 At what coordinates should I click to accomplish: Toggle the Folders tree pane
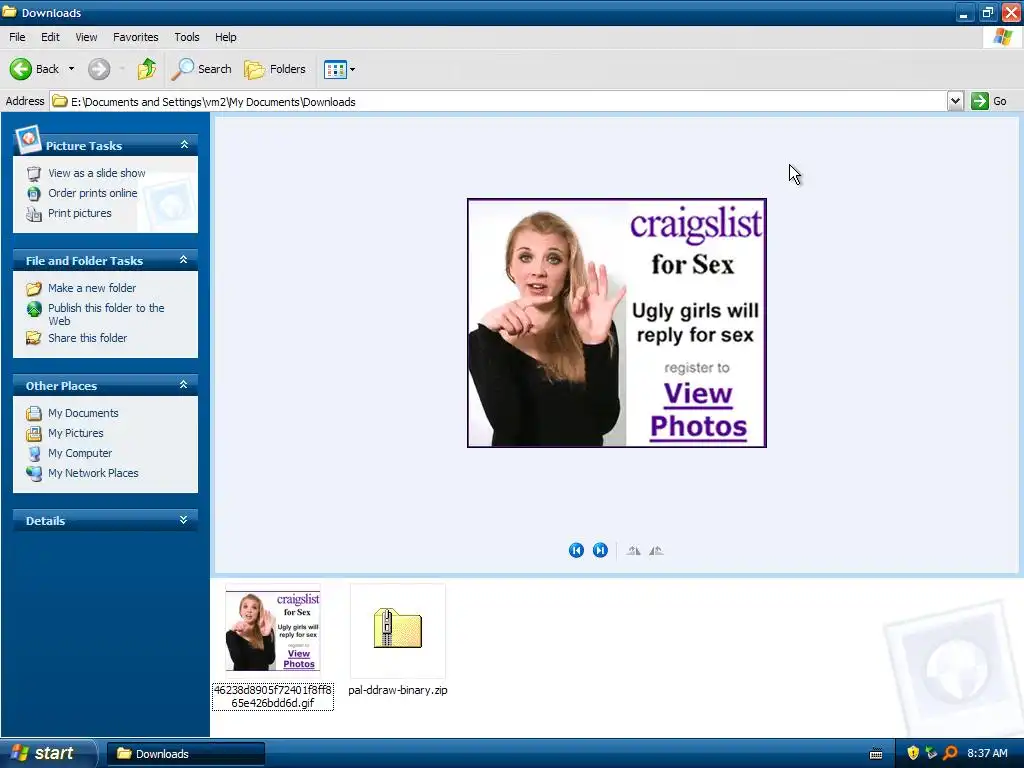click(275, 69)
